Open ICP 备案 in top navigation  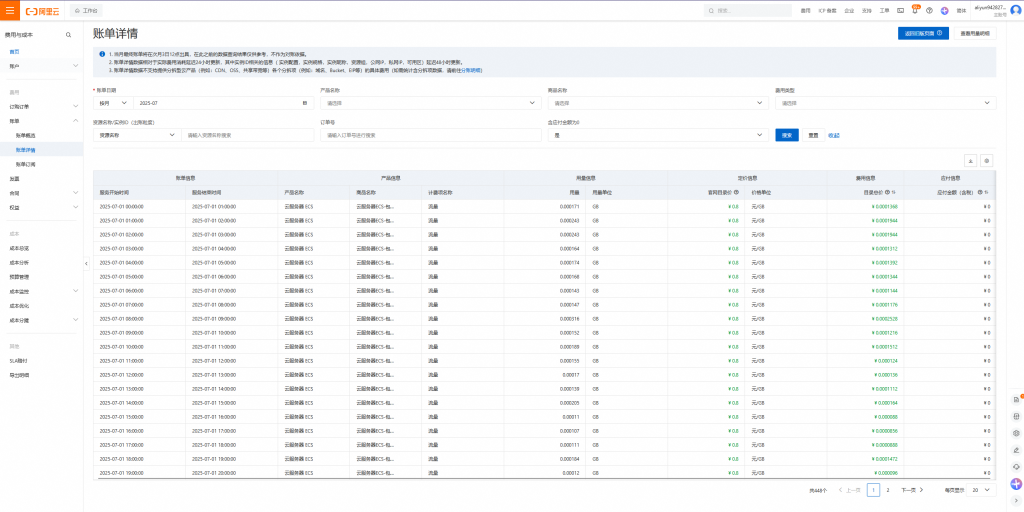[826, 10]
